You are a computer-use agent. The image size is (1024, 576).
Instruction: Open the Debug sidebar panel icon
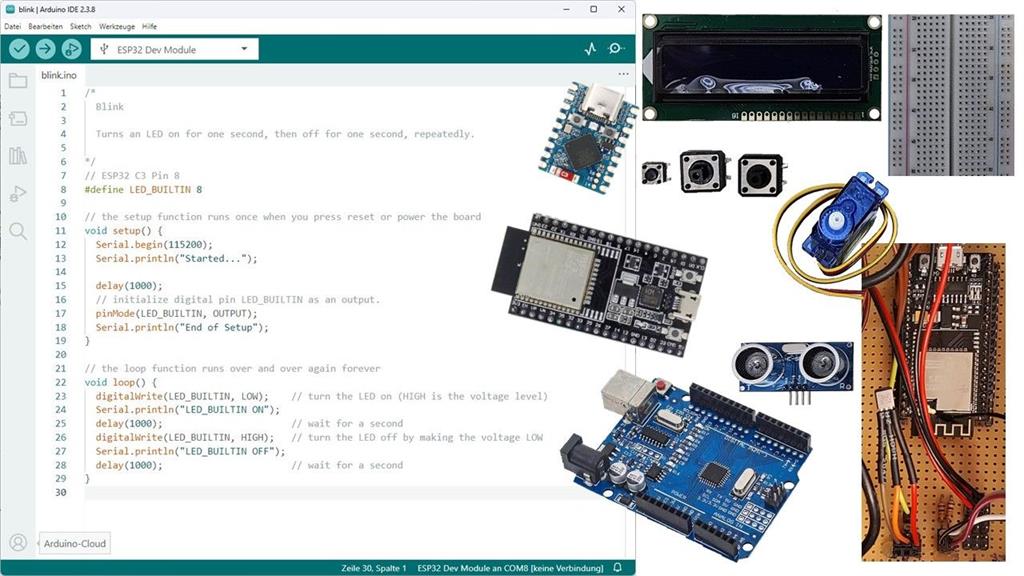[18, 193]
